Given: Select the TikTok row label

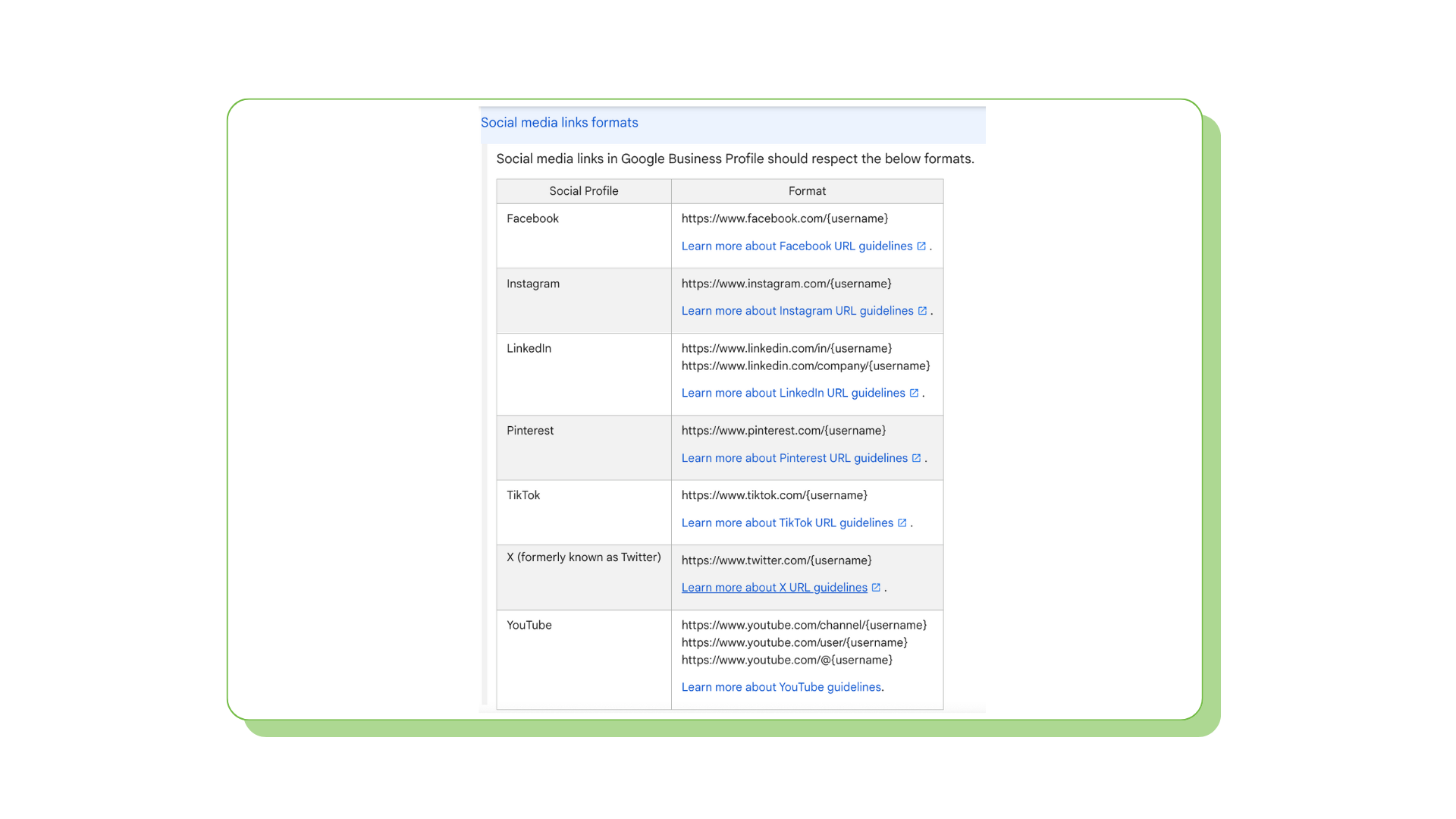Looking at the screenshot, I should [x=523, y=495].
